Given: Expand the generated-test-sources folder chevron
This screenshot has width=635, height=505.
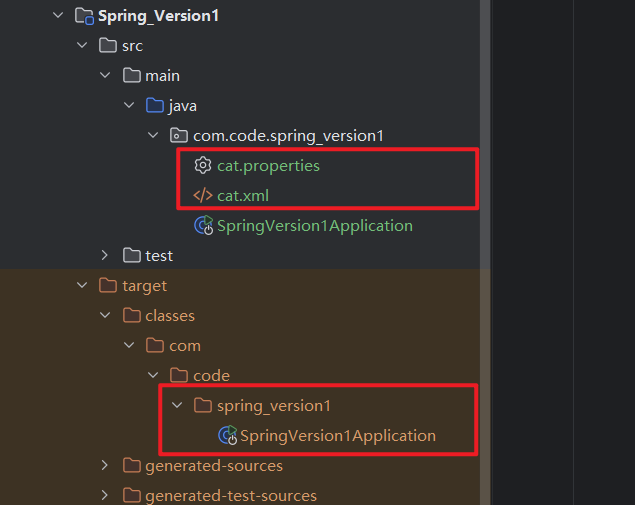Looking at the screenshot, I should [105, 495].
